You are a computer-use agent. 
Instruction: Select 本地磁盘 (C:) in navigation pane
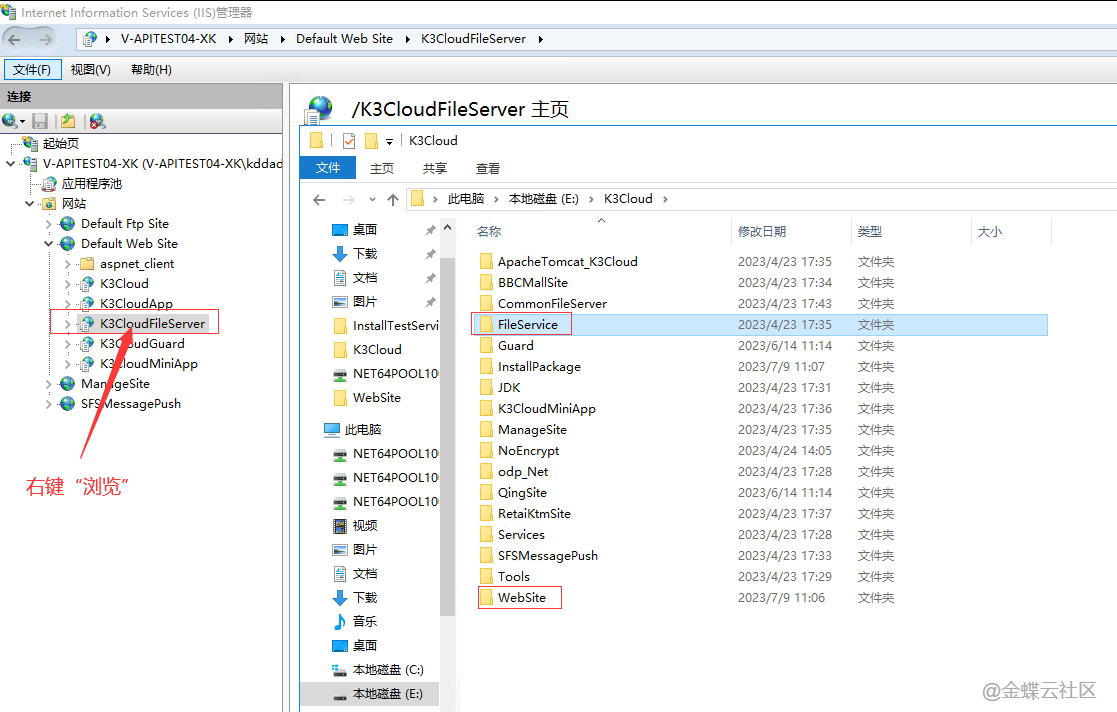pos(388,670)
